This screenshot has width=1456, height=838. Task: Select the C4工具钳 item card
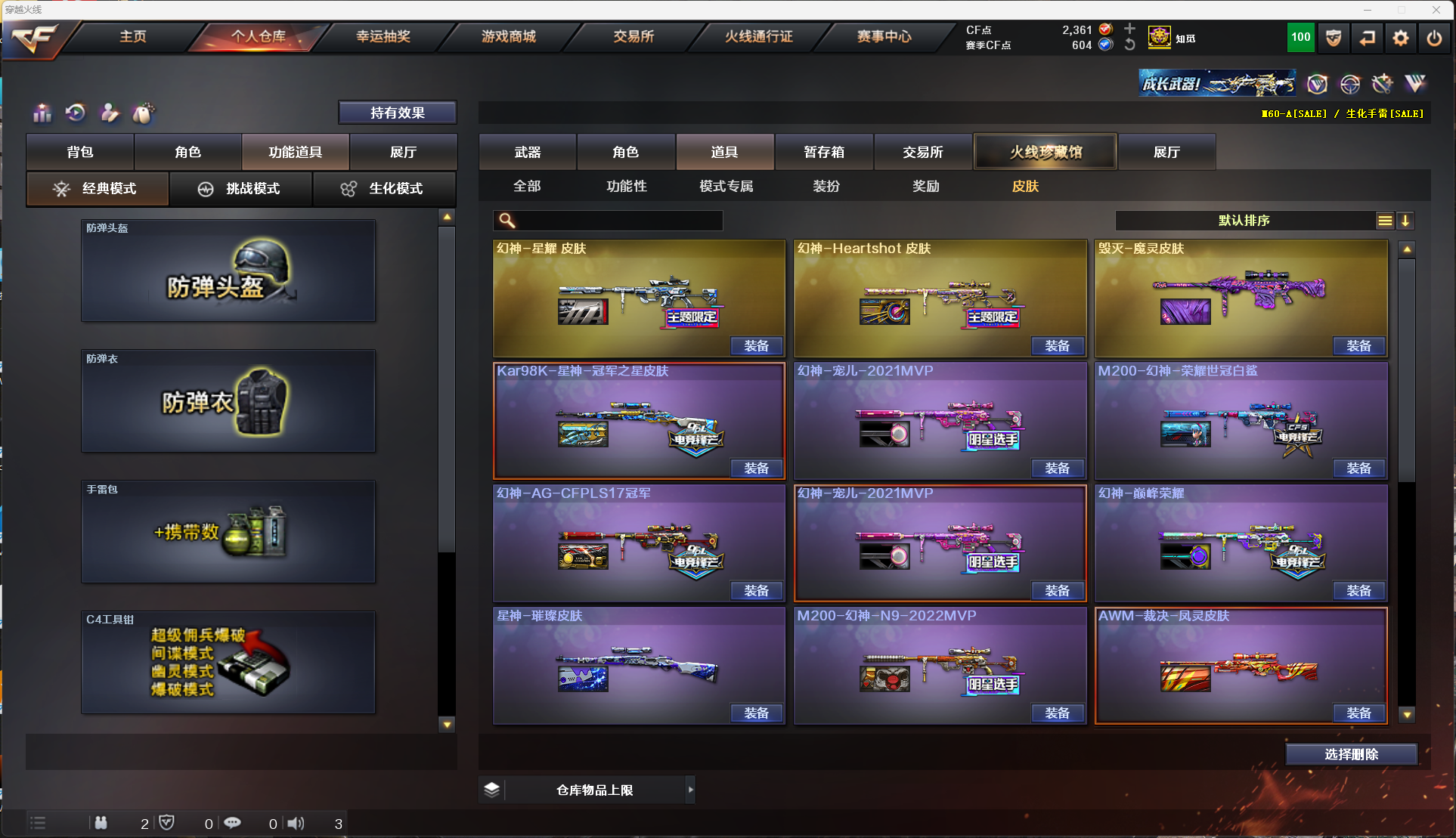pos(228,662)
